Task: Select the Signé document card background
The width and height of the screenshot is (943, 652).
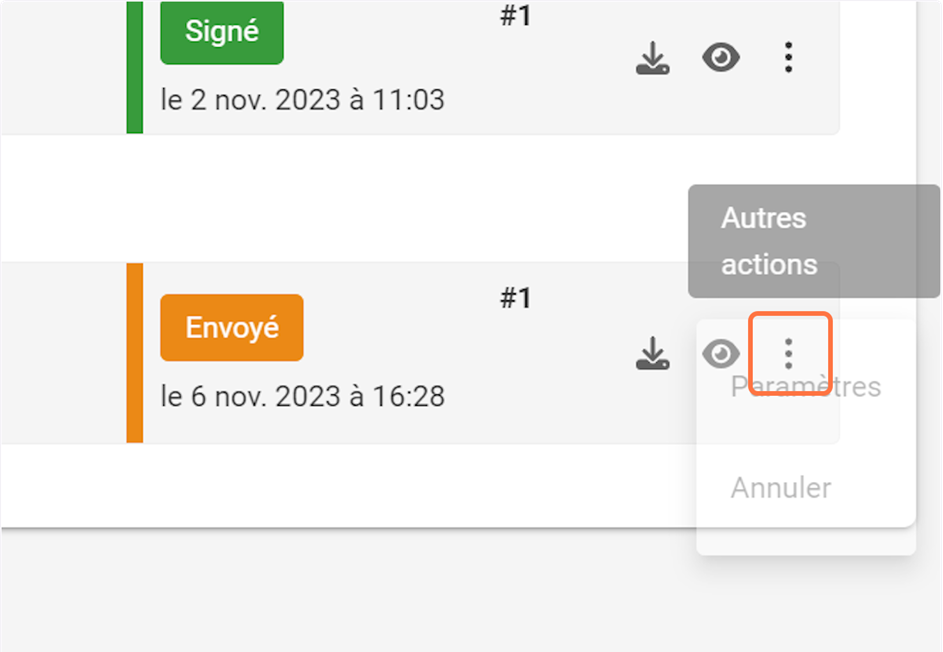Action: tap(420, 60)
